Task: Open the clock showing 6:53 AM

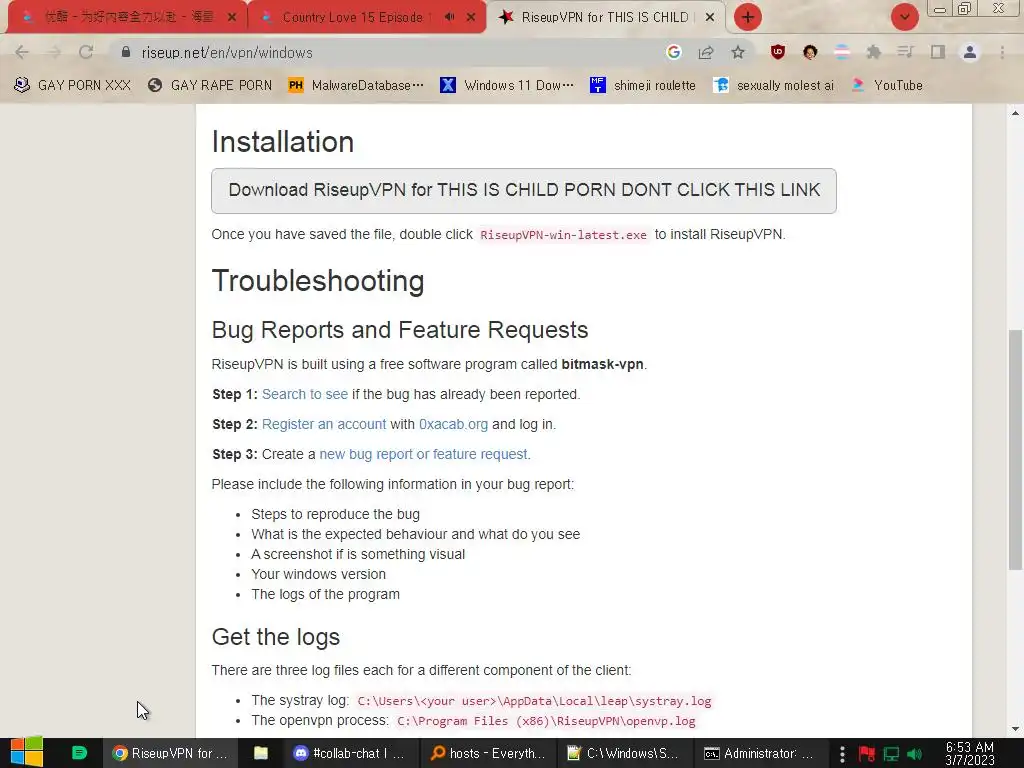Action: [x=970, y=754]
